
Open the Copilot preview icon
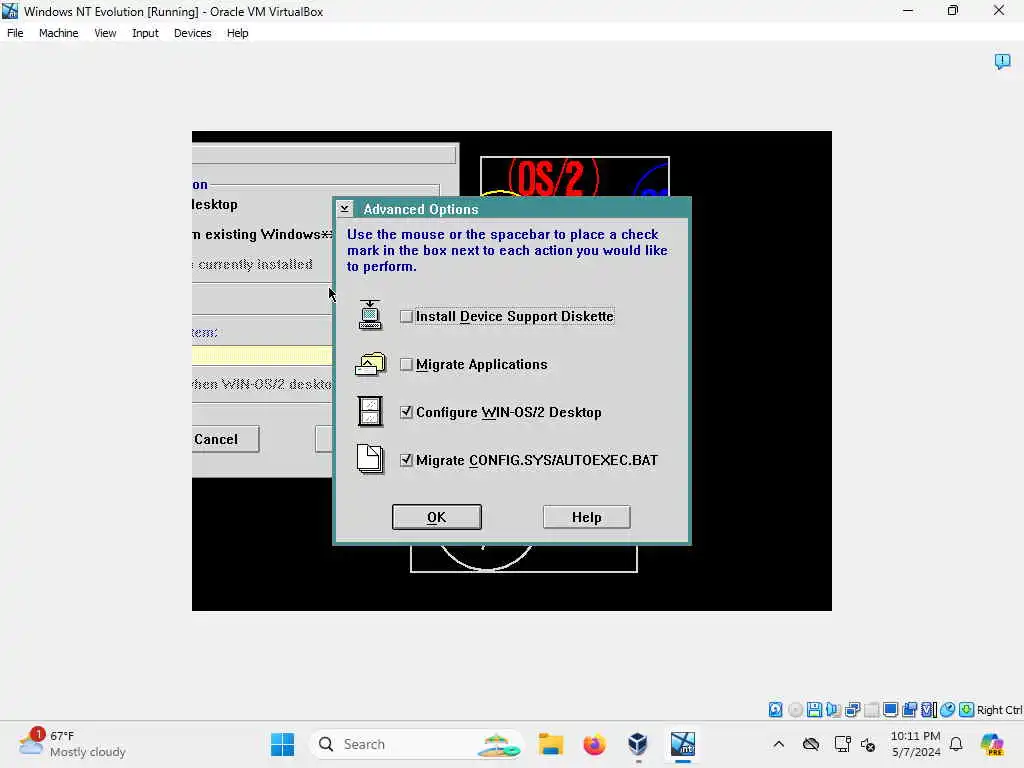(992, 744)
